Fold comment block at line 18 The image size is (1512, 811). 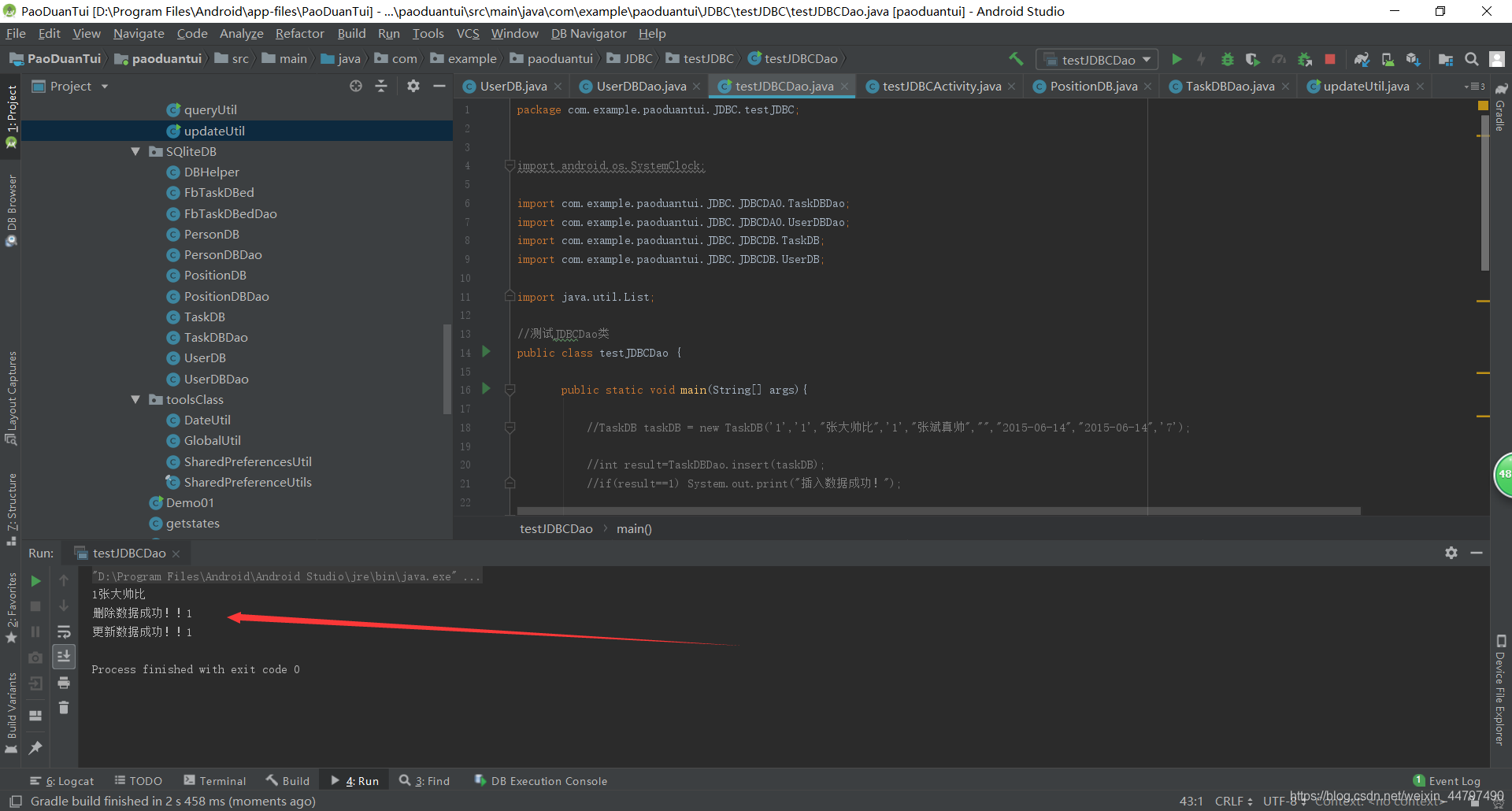[x=510, y=428]
